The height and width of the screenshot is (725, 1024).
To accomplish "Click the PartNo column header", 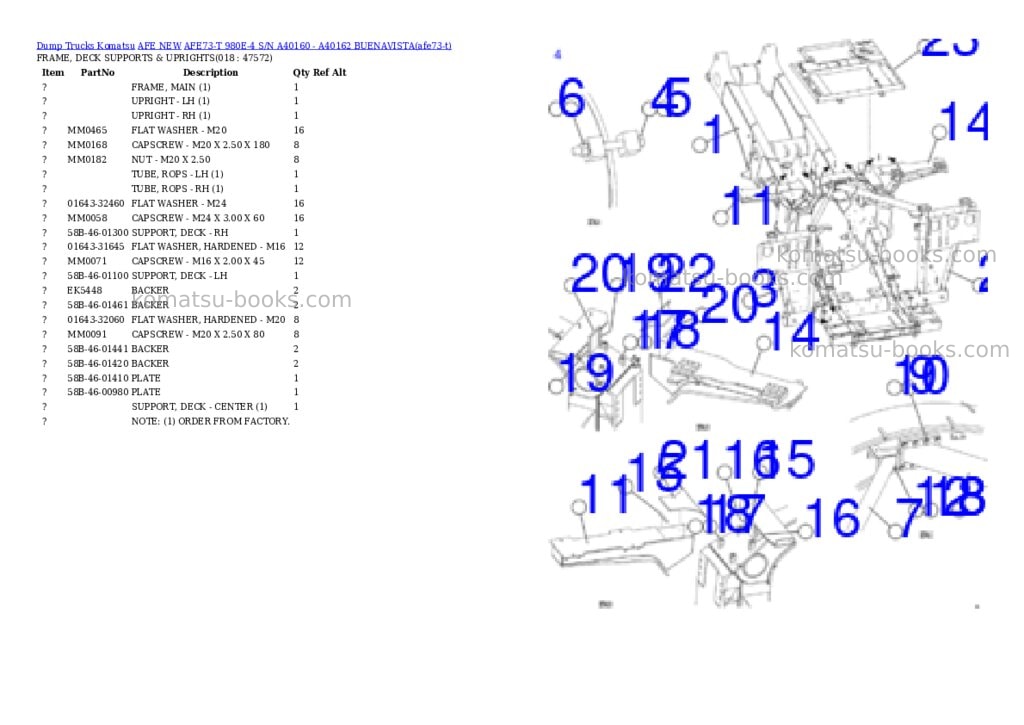I will pos(97,72).
